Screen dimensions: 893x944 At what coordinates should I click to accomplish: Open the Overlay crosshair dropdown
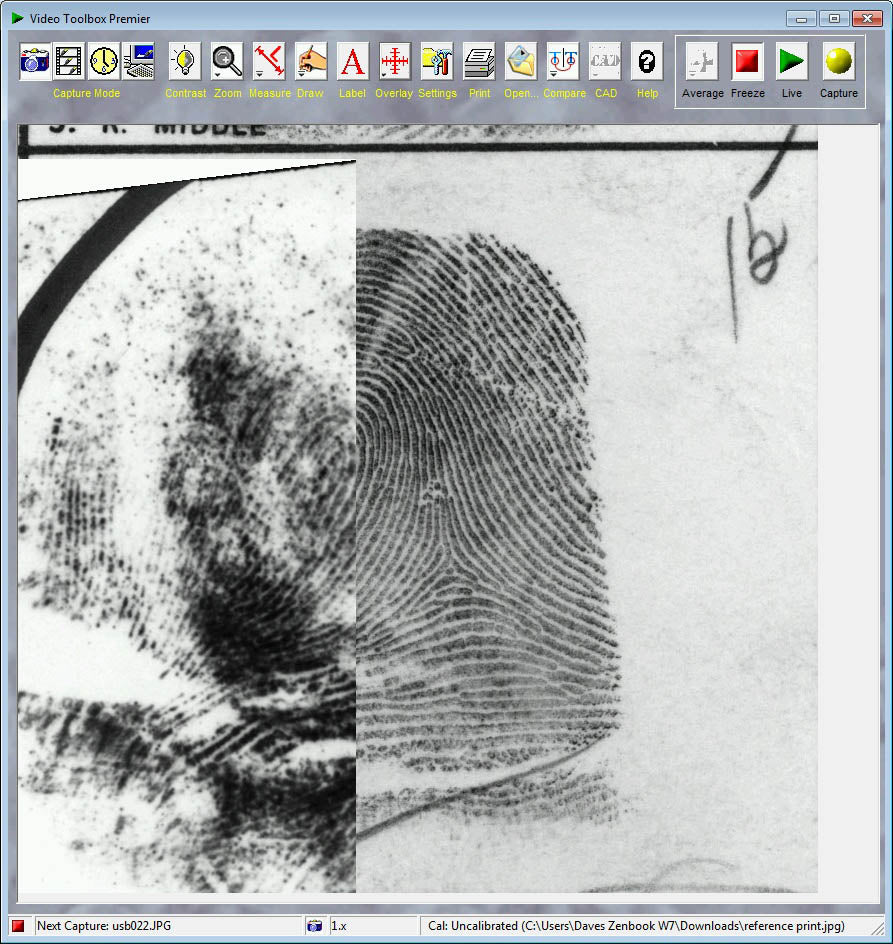(x=395, y=62)
